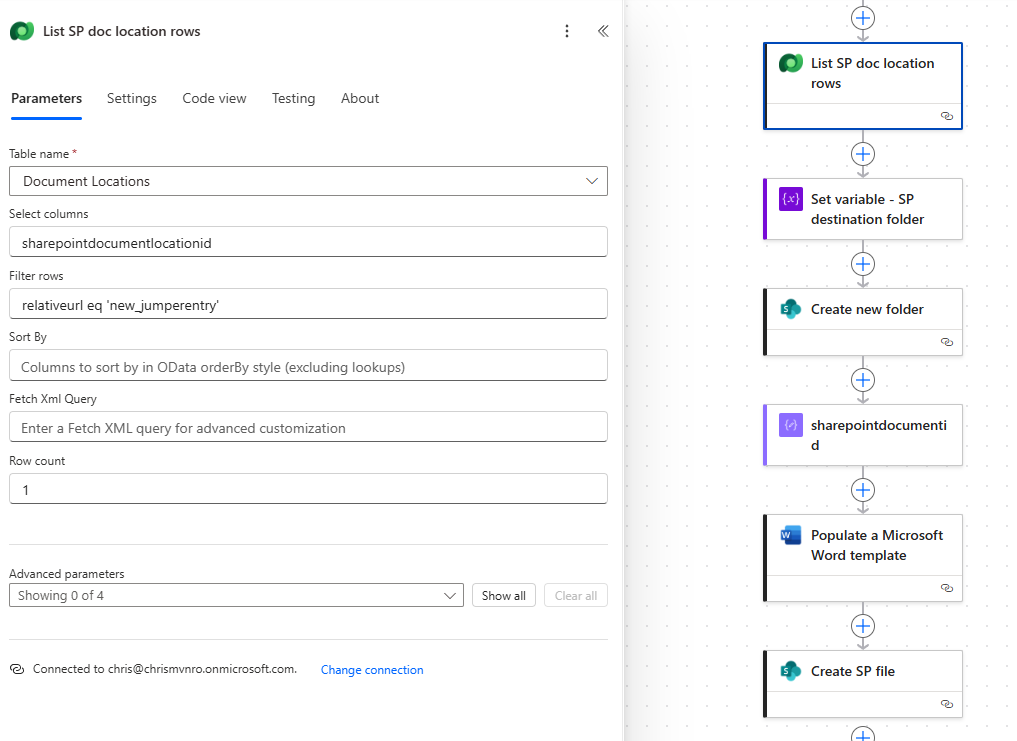Viewport: 1017px width, 741px height.
Task: Open the Code view tab
Action: [x=214, y=98]
